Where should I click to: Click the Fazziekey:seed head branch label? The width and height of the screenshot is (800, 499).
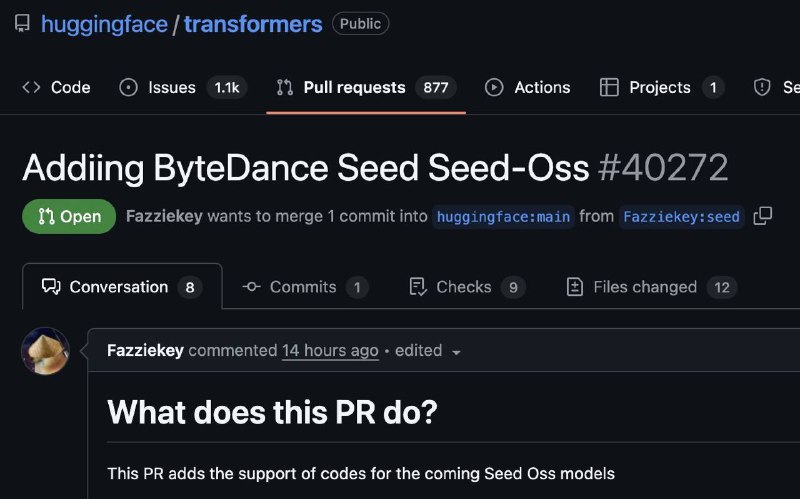point(681,217)
